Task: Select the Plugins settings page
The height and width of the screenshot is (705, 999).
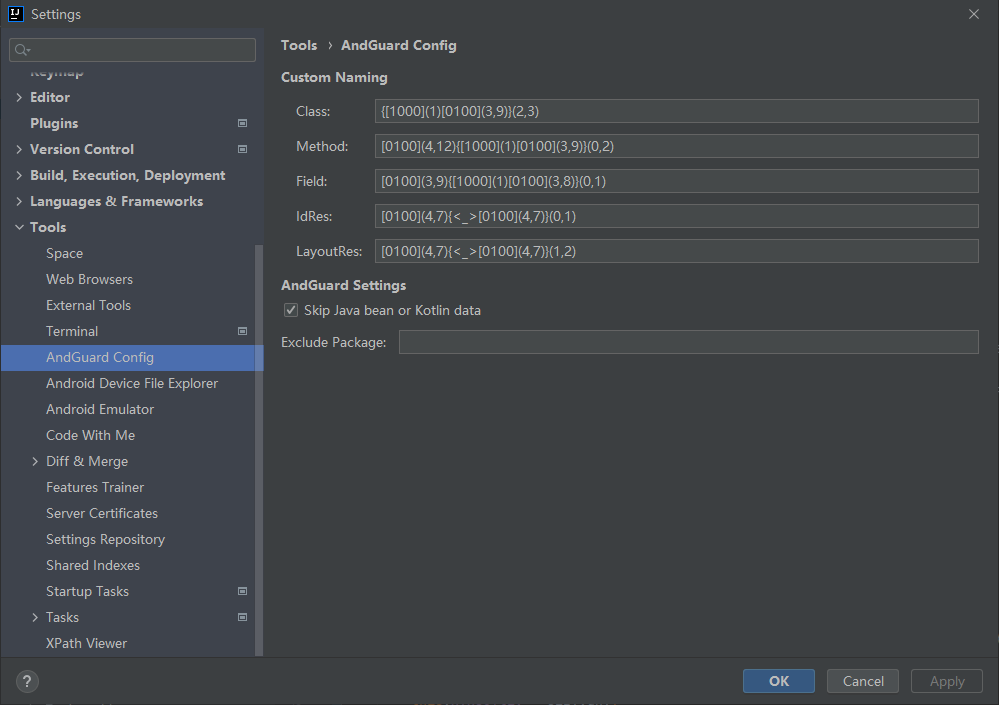Action: [x=54, y=123]
